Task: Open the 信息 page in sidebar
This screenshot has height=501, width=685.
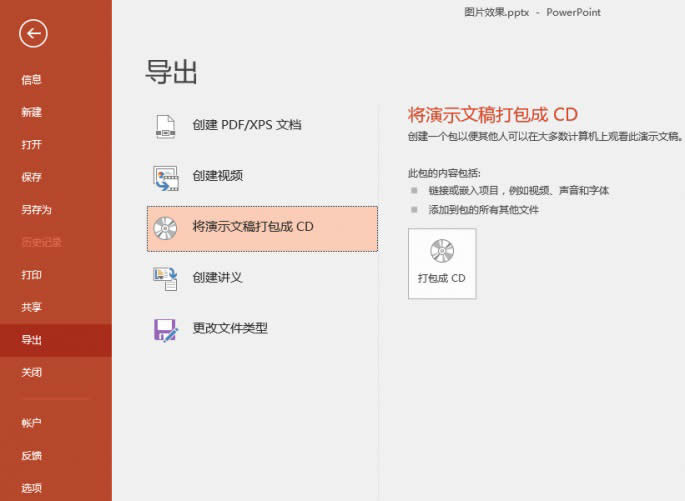Action: [x=32, y=80]
